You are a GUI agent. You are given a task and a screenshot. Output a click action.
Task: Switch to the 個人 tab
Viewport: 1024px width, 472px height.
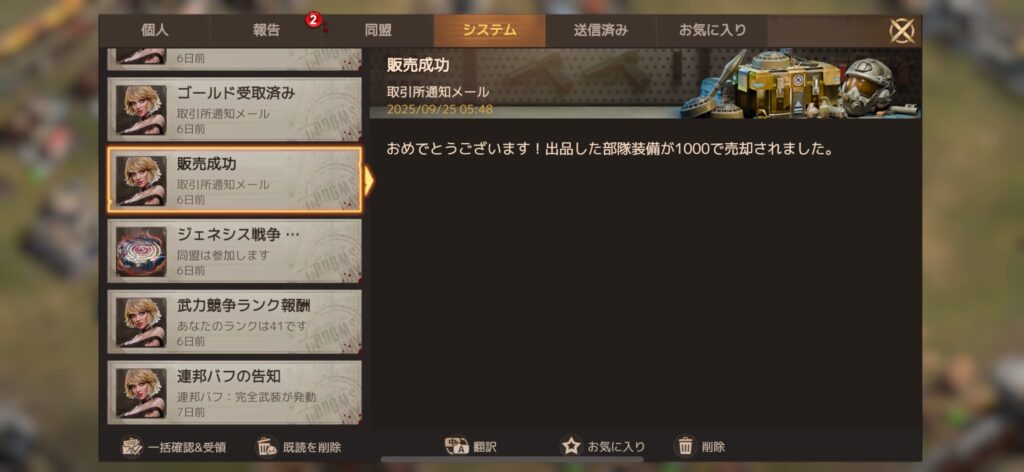pos(155,31)
